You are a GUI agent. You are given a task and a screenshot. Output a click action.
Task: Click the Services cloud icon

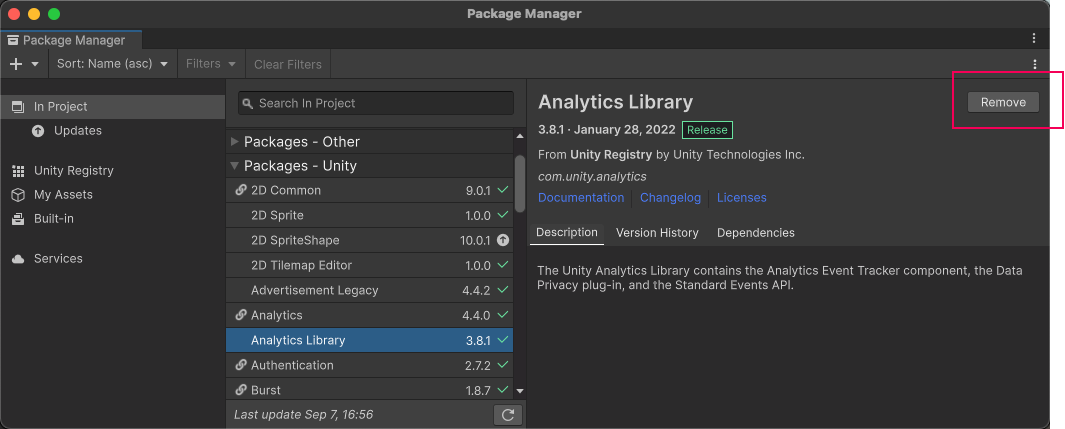coord(18,259)
